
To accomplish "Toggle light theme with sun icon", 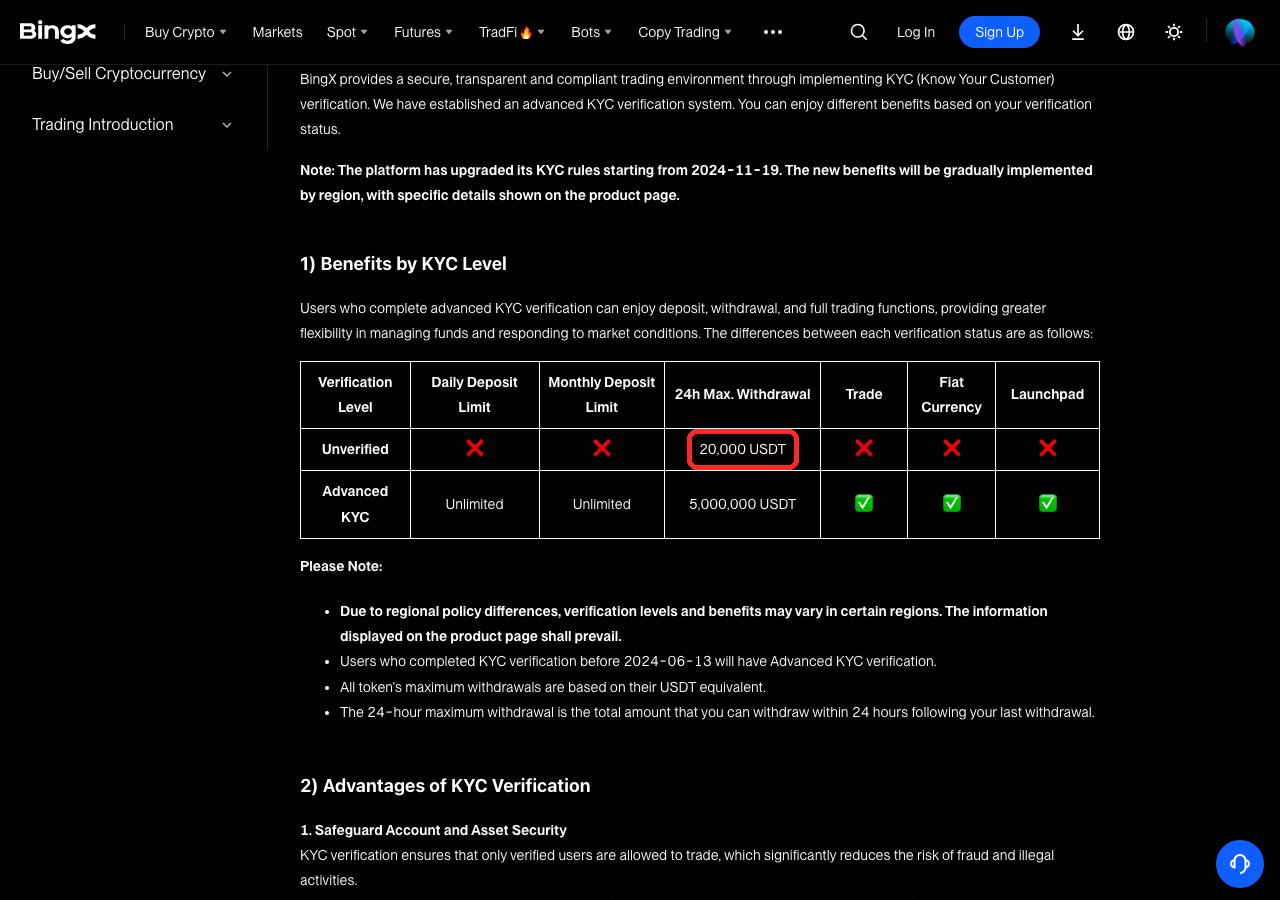I will (x=1174, y=32).
